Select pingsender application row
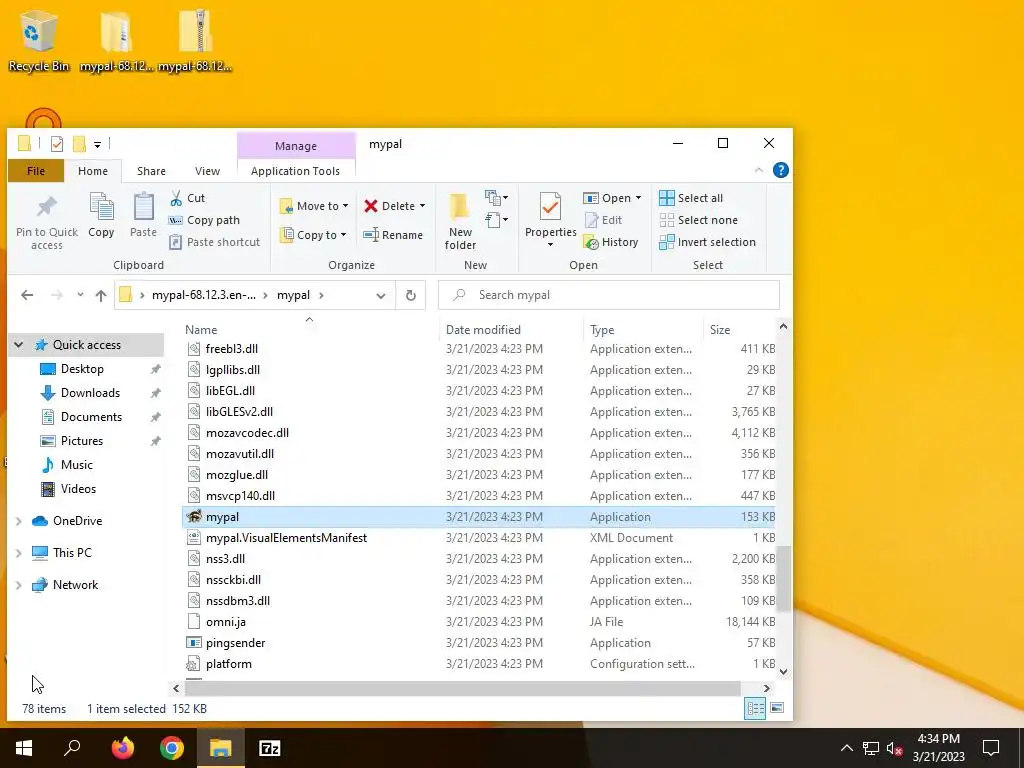1024x768 pixels. pos(479,643)
